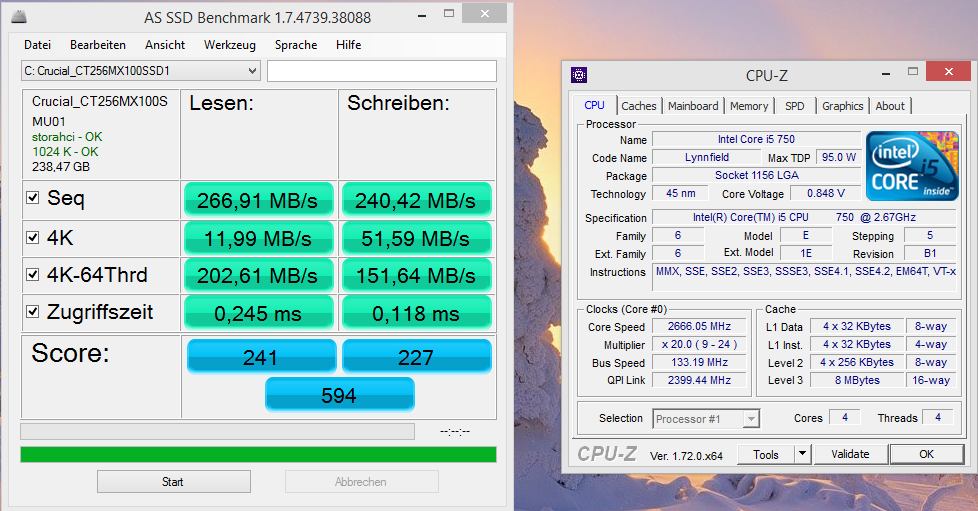The height and width of the screenshot is (511, 978).
Task: Open the Hilfe menu
Action: [348, 45]
